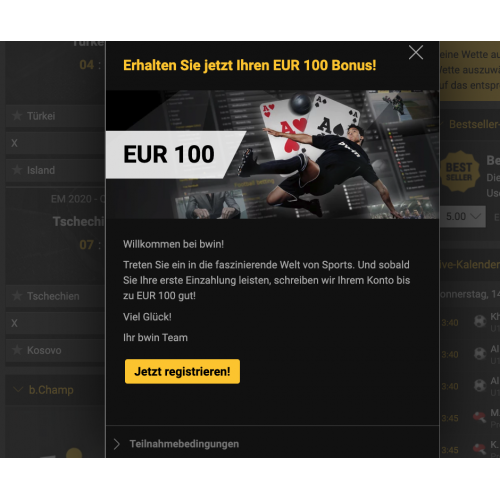Open the 5.00 stake dropdown
Image resolution: width=500 pixels, height=500 pixels.
click(463, 217)
